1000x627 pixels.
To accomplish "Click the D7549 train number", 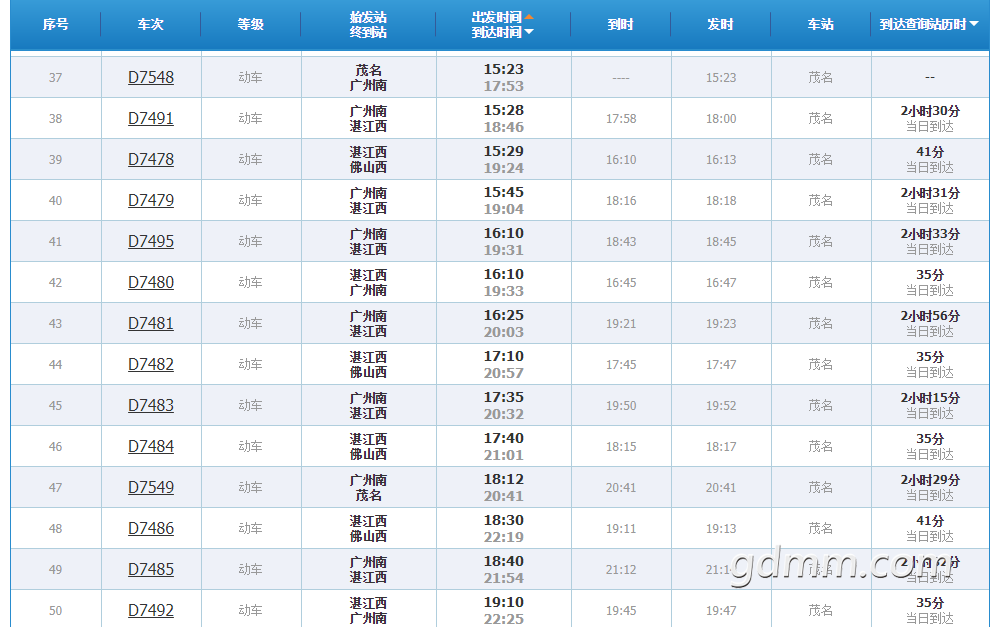I will point(151,487).
